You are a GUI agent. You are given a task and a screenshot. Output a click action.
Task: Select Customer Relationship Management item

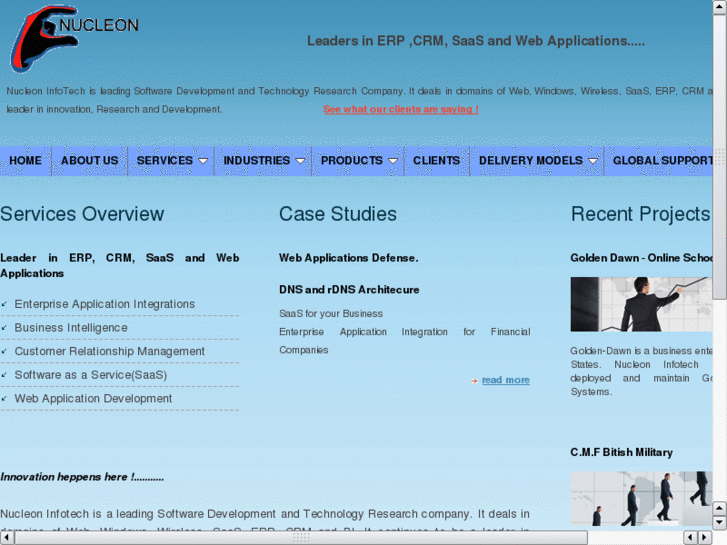109,351
